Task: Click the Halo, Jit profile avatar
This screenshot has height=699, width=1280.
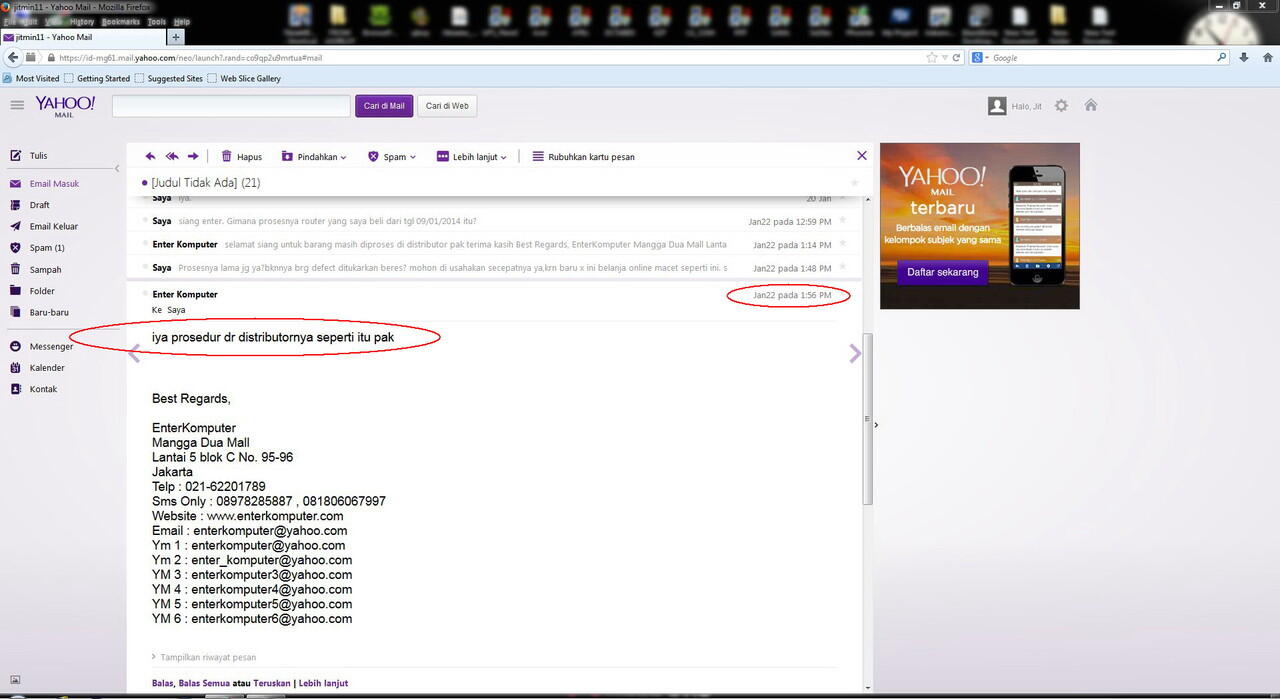Action: point(997,106)
